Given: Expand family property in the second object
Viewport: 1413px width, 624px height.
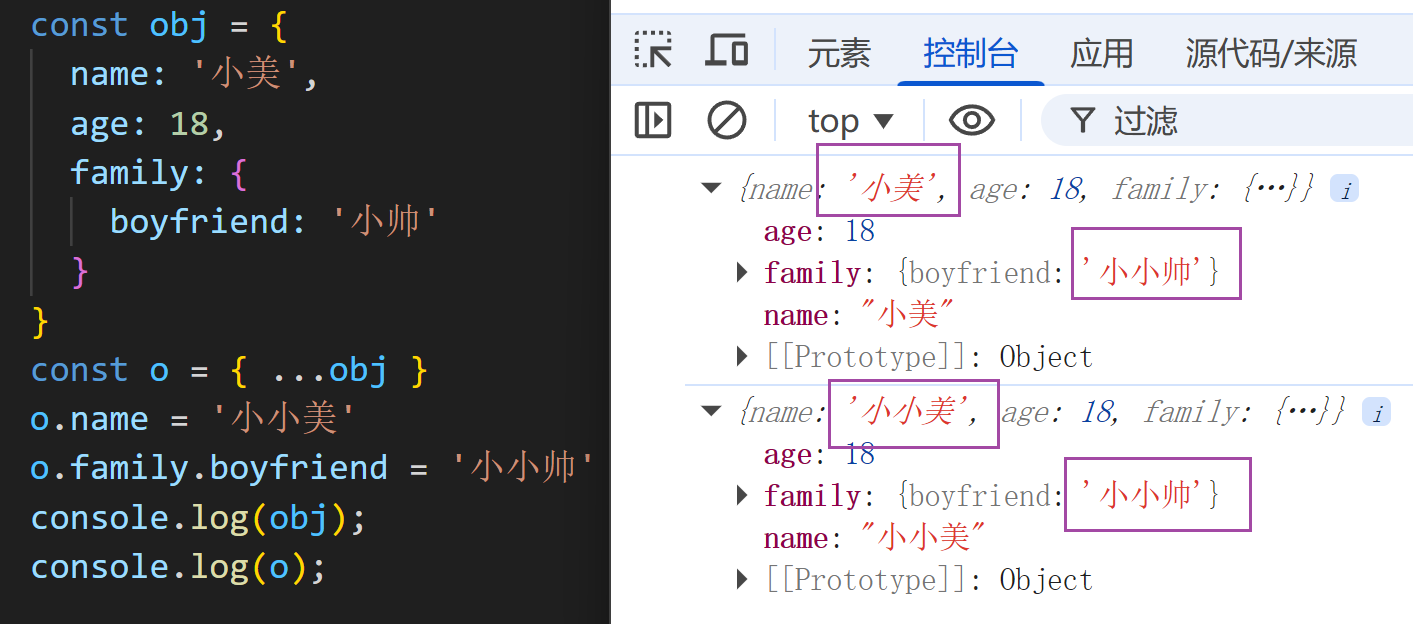Looking at the screenshot, I should point(742,495).
